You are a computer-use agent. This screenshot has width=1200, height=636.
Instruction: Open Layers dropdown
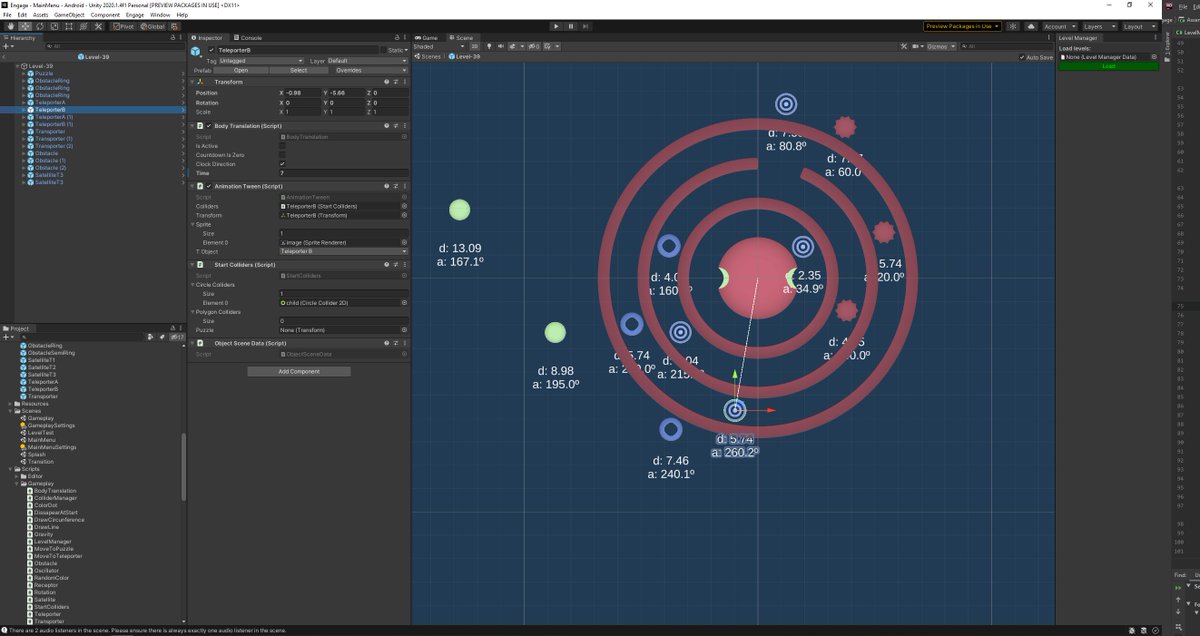[1098, 26]
